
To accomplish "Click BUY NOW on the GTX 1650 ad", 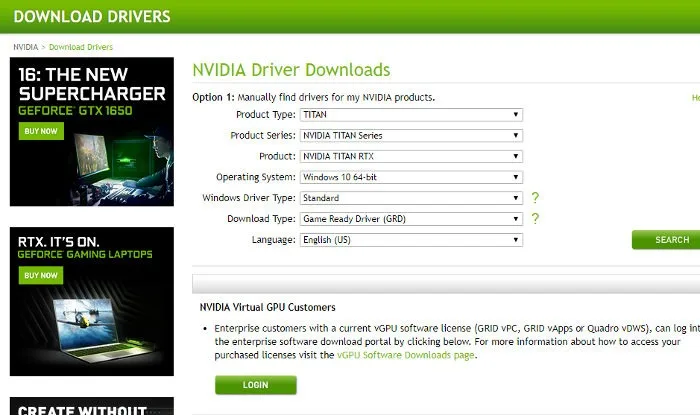I will pos(41,131).
